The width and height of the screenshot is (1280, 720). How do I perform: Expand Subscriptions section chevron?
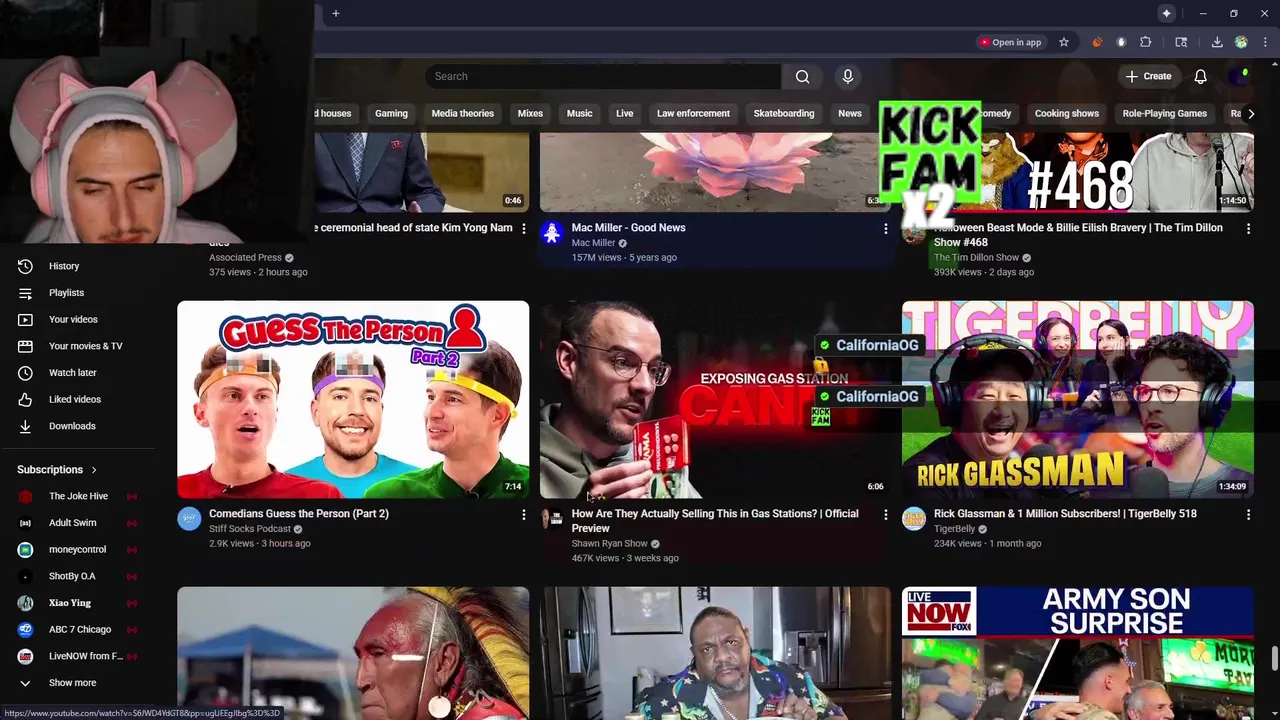click(x=94, y=470)
